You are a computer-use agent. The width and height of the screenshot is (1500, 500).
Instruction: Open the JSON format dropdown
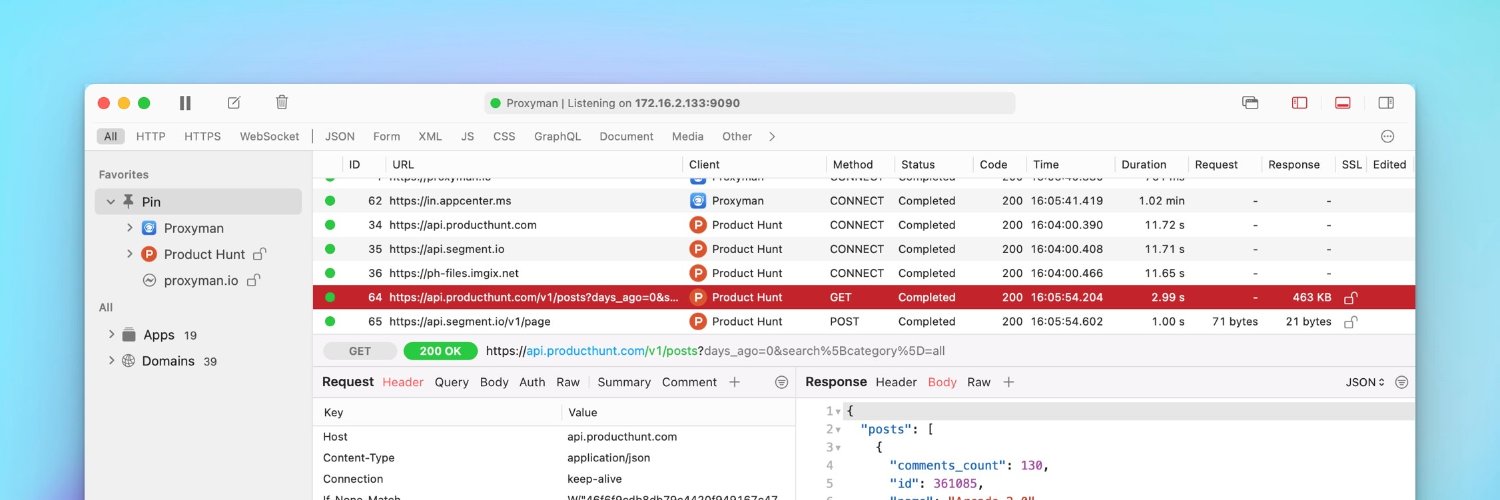[x=1366, y=382]
